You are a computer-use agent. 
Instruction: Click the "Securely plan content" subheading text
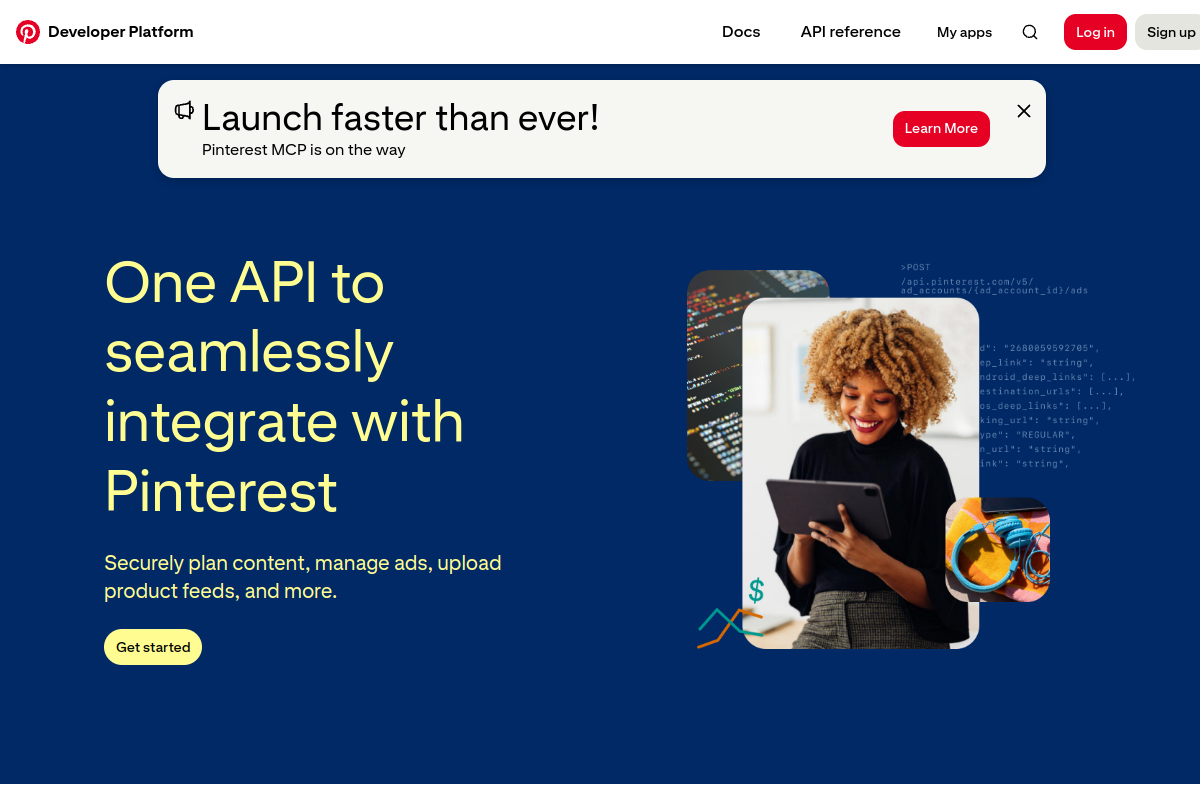[x=303, y=577]
